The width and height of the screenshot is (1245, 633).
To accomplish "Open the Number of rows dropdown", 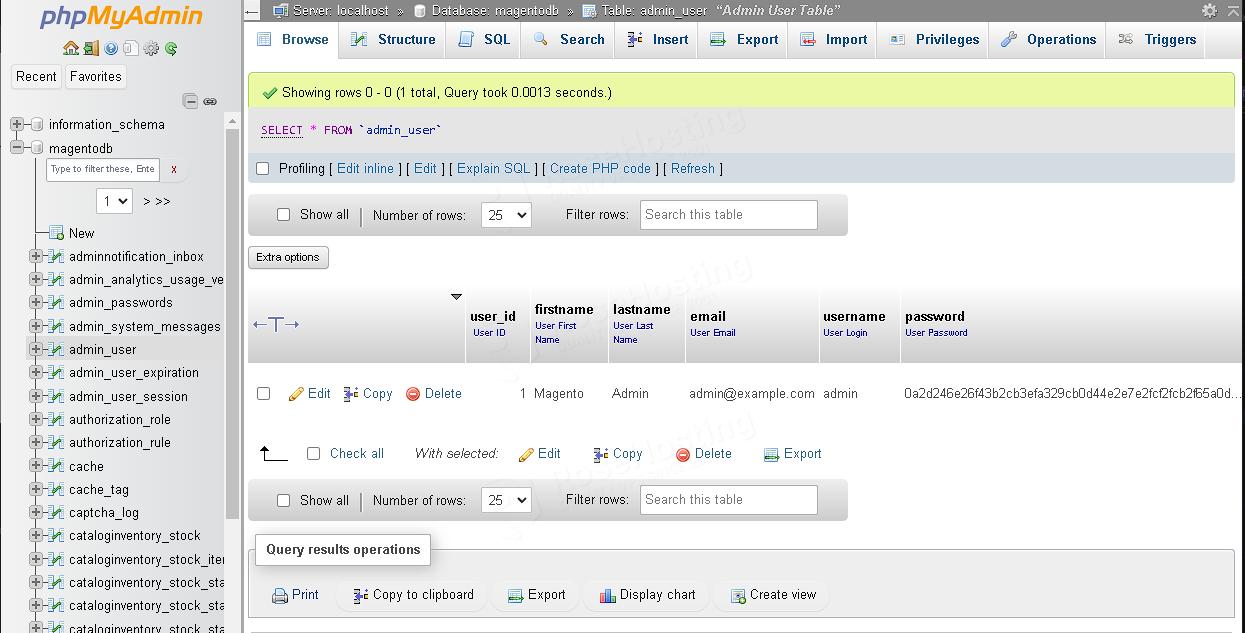I will (x=506, y=214).
